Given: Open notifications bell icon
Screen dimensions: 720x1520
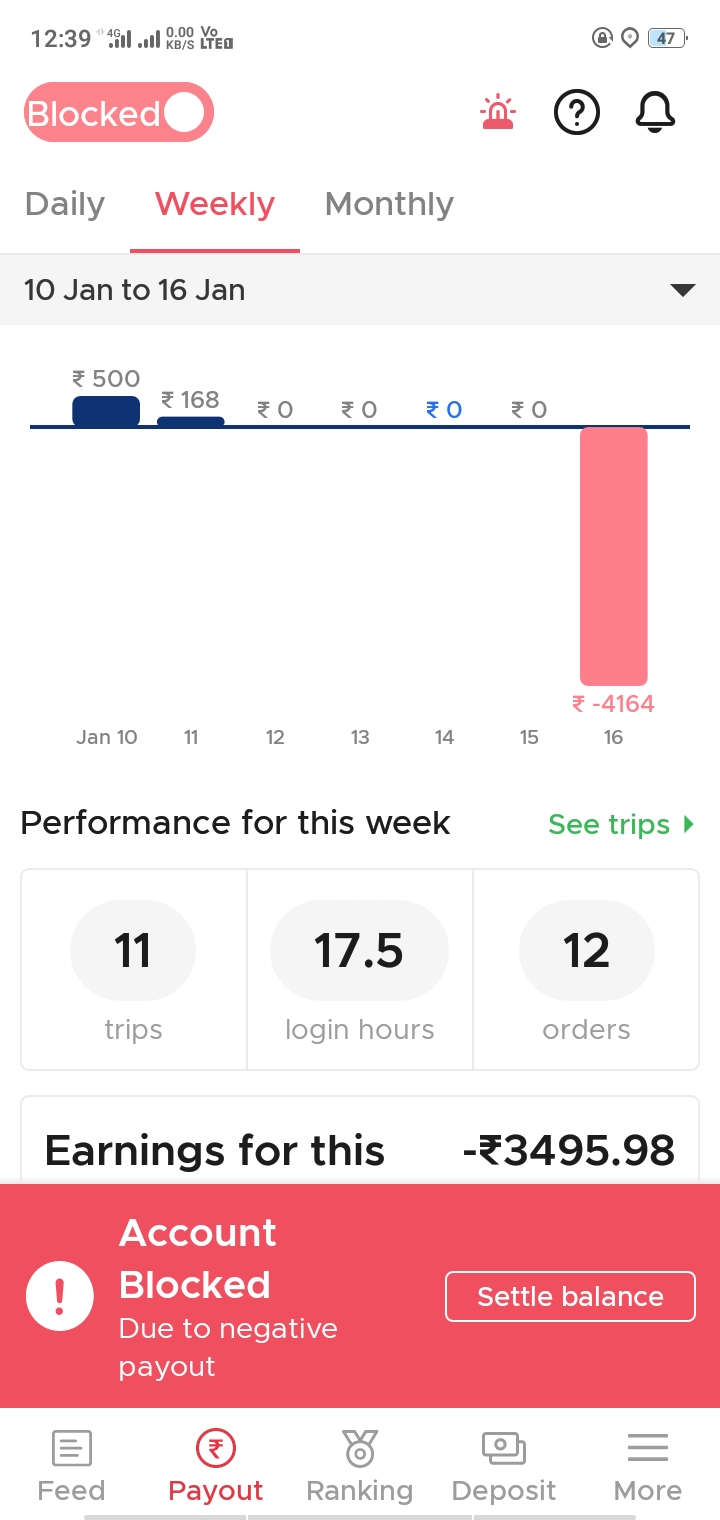Looking at the screenshot, I should pos(656,113).
